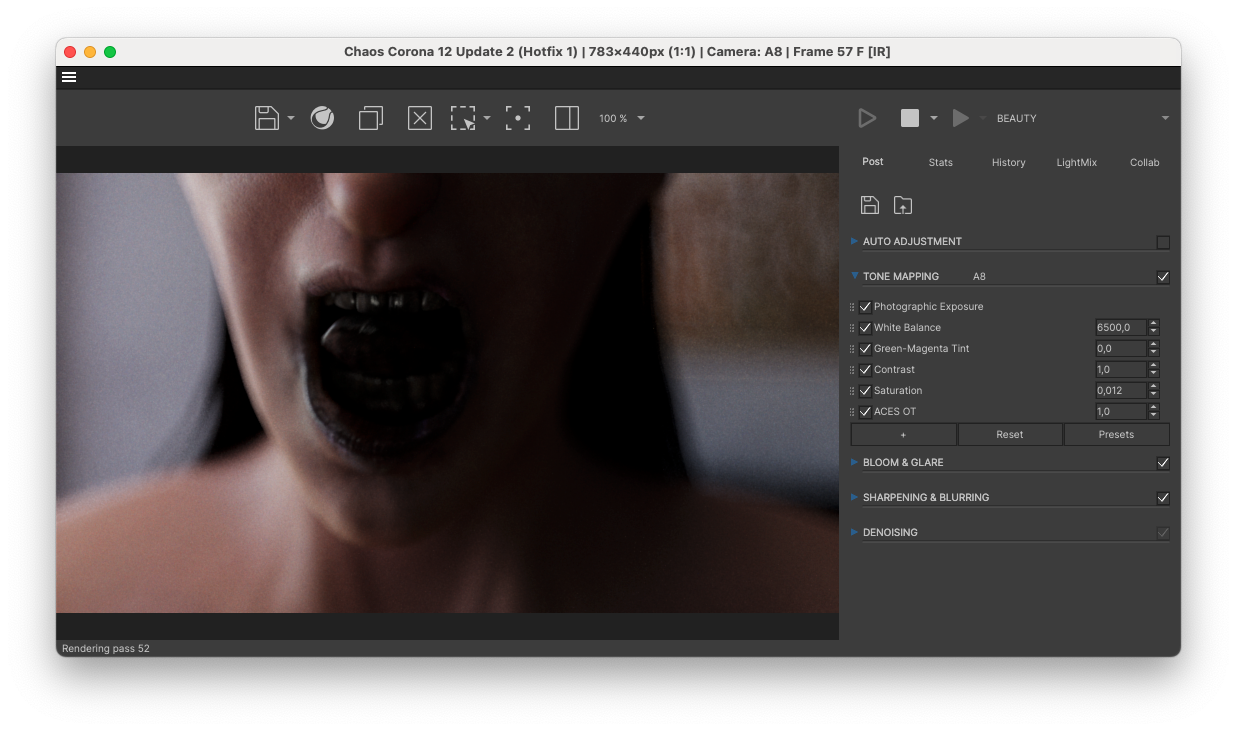Viewport: 1237px width, 731px height.
Task: Disable the Saturation operator checkbox
Action: tap(865, 391)
